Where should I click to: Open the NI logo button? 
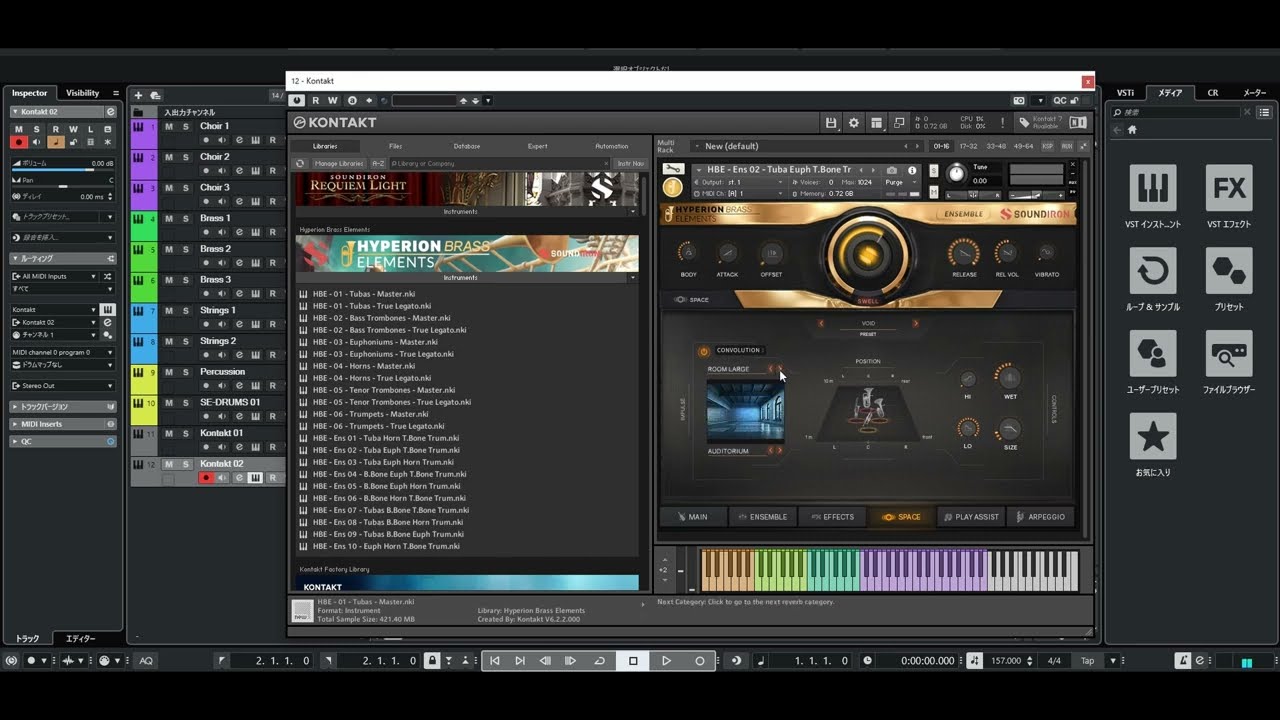click(x=1078, y=122)
